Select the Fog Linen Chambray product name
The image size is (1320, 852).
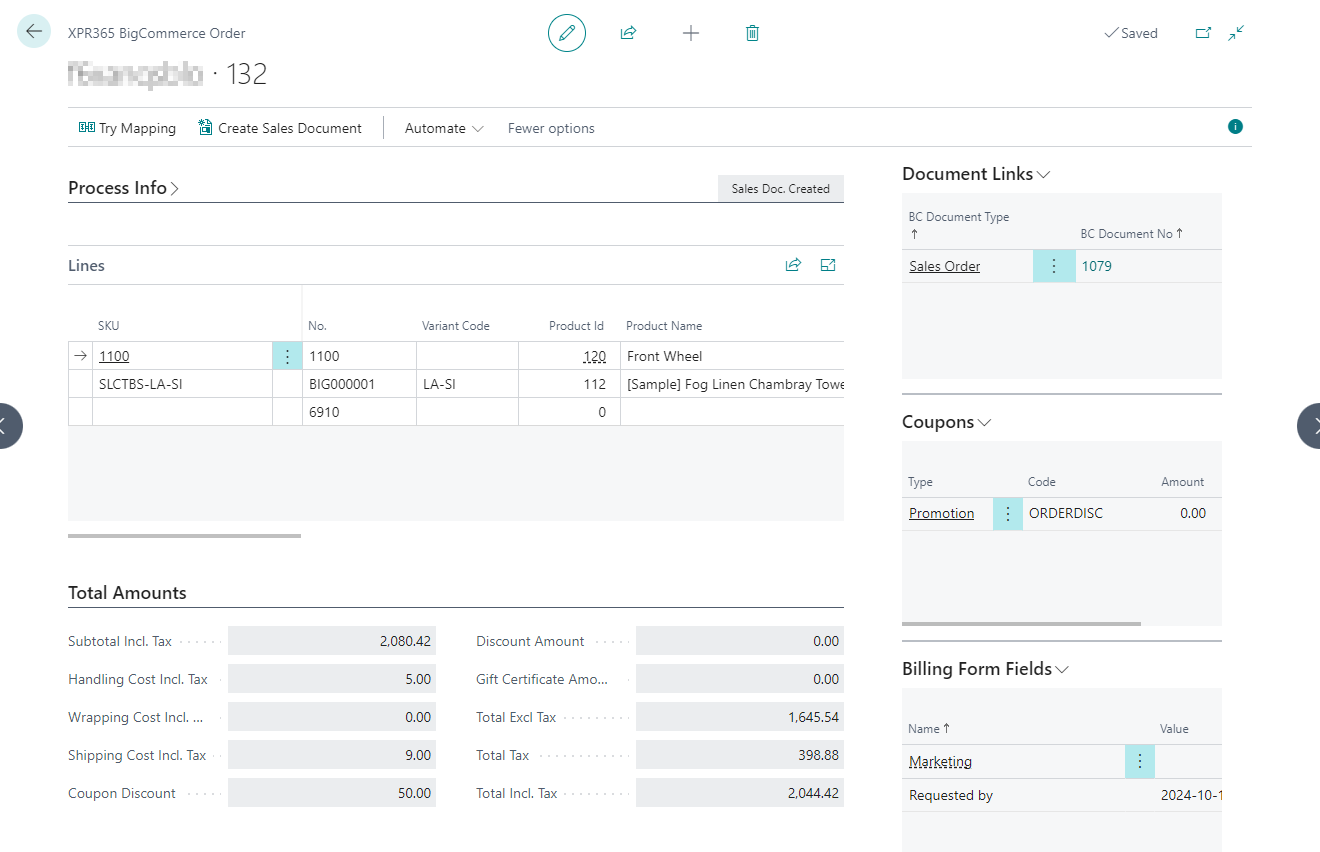732,384
